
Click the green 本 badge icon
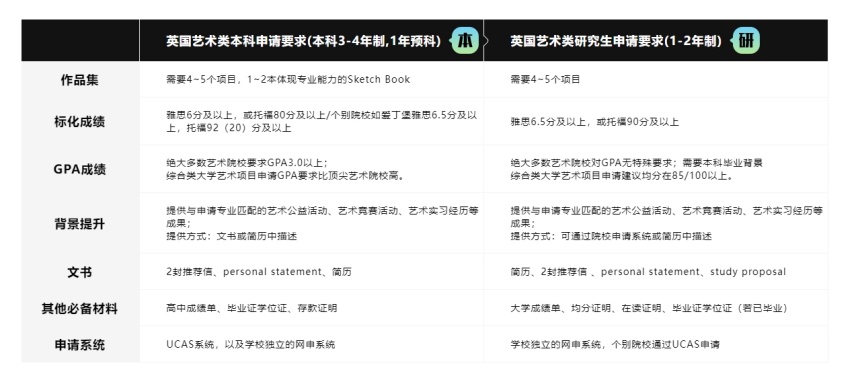pos(465,41)
